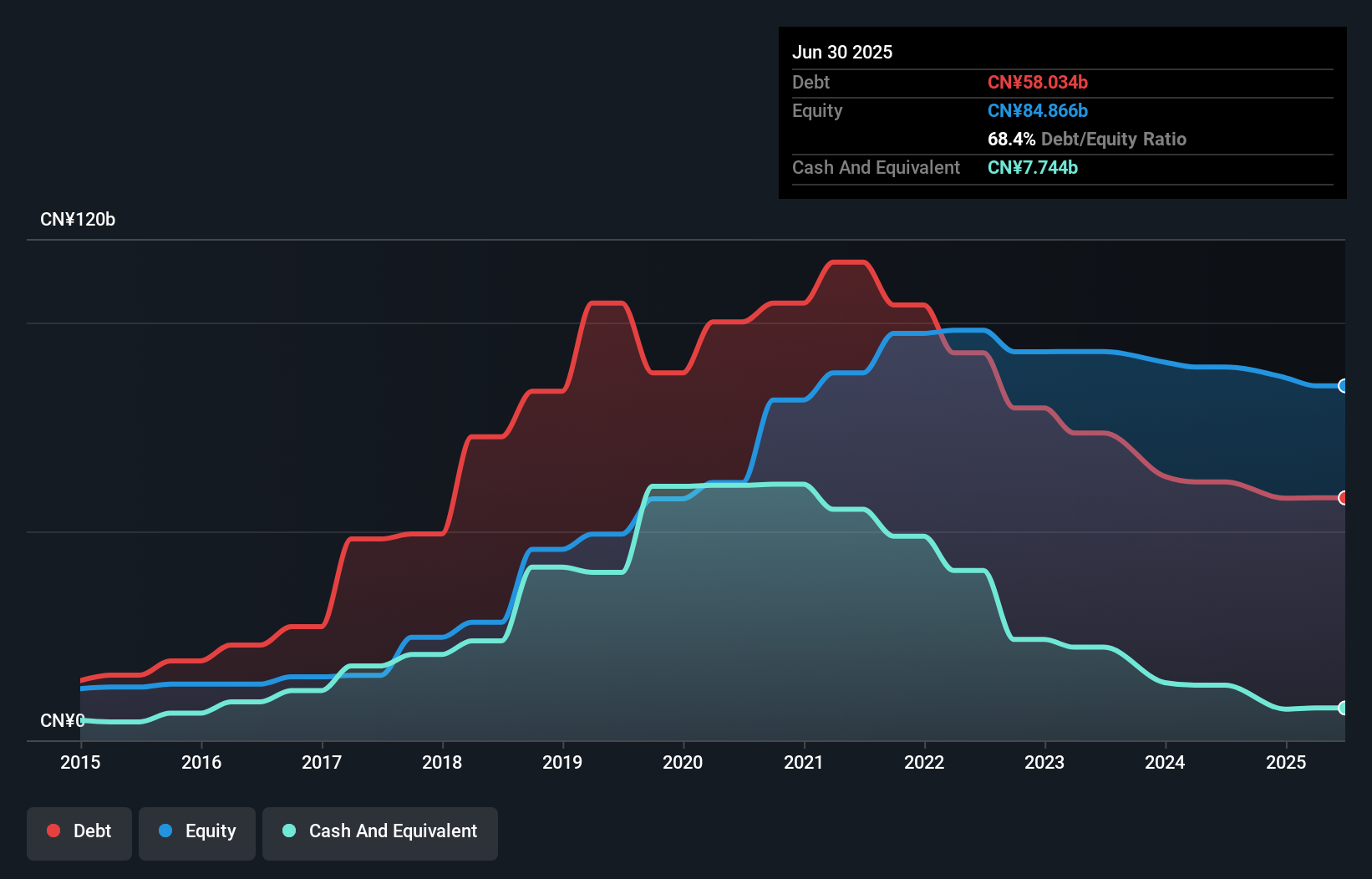Click the blue Equity legend dot
This screenshot has height=879, width=1372.
click(x=165, y=831)
